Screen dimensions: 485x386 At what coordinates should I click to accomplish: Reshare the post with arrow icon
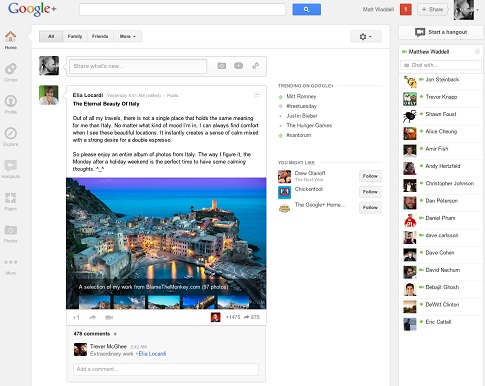click(x=93, y=317)
